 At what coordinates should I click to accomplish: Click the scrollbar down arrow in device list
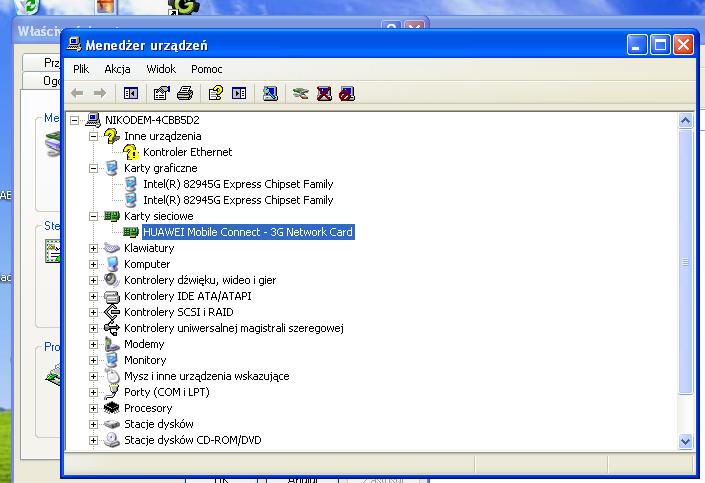click(685, 440)
